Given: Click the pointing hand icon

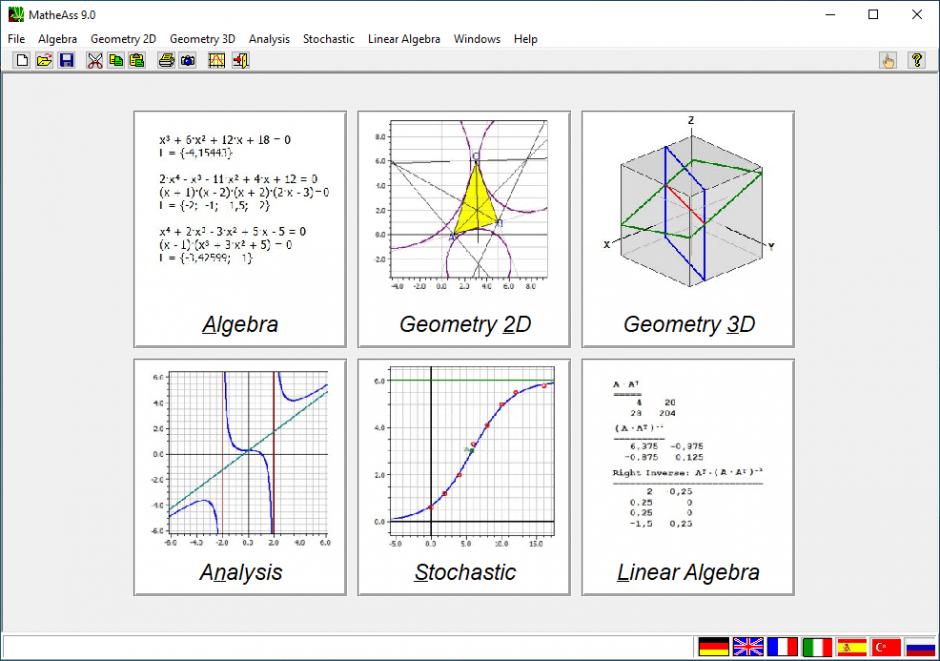Looking at the screenshot, I should (888, 60).
